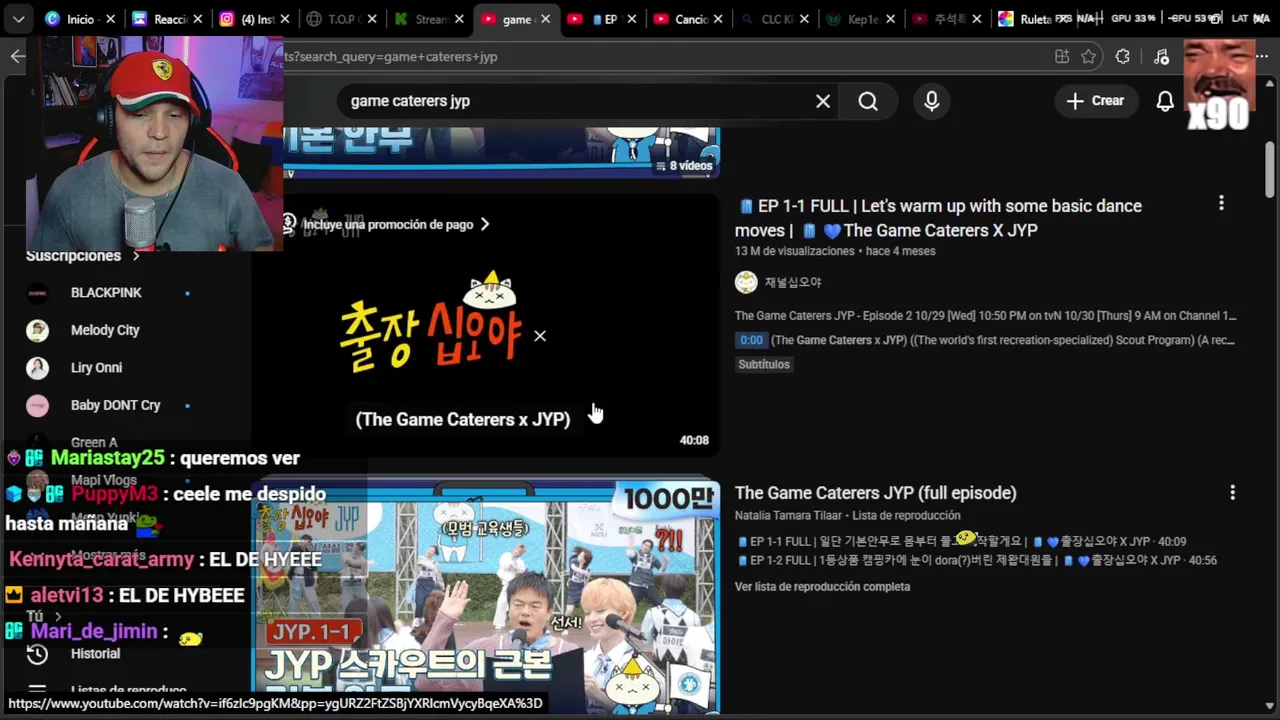Jump to the 0:00 chapter timestamp
The height and width of the screenshot is (720, 1280).
[751, 340]
